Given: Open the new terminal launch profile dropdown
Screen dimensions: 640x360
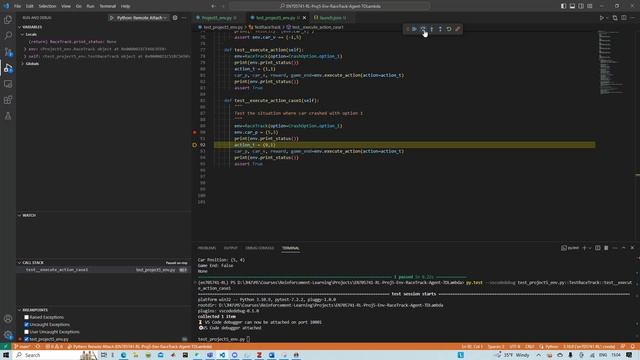Looking at the screenshot, I should (x=590, y=248).
